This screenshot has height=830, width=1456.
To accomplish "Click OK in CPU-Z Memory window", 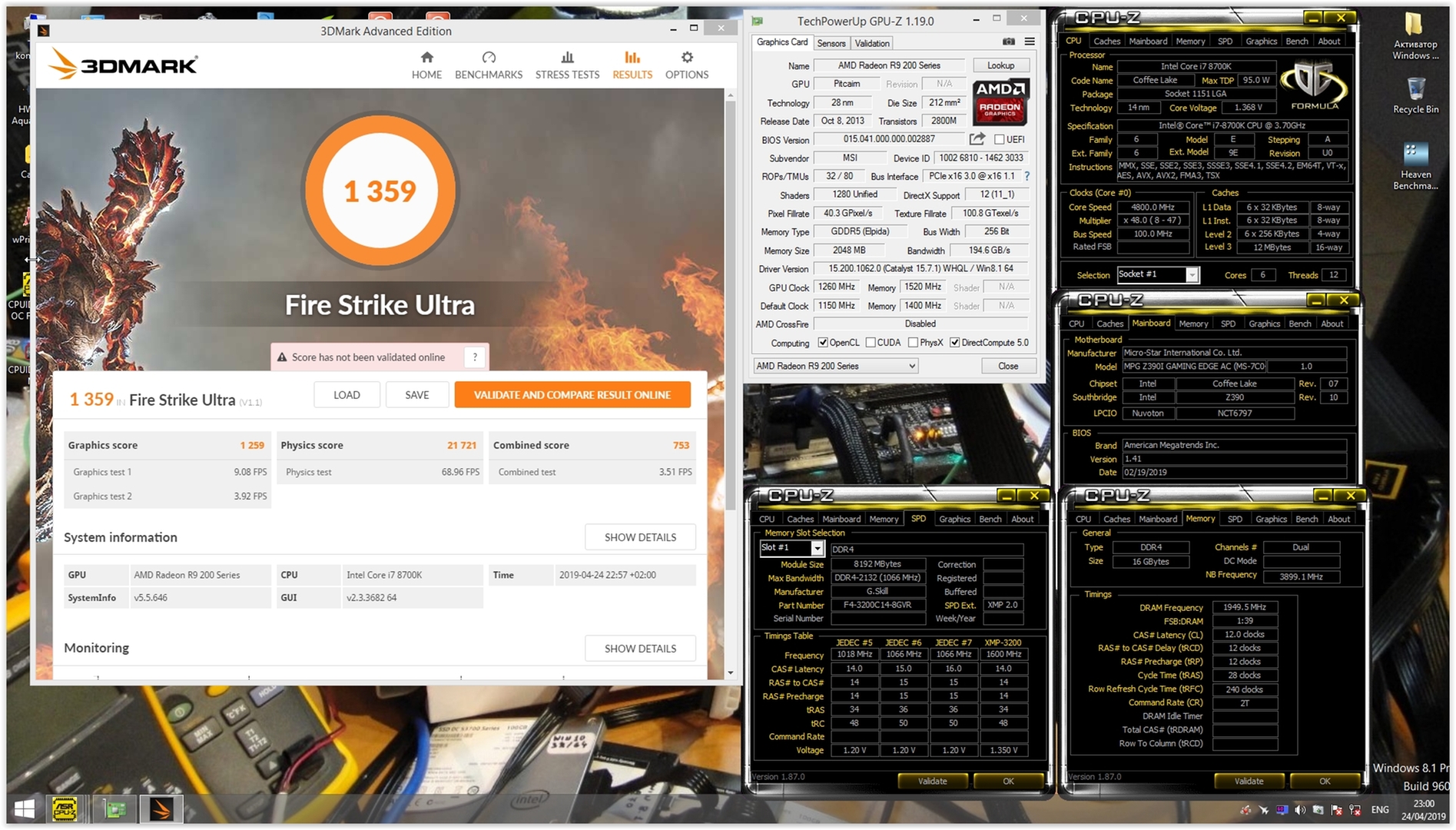I will [x=1325, y=782].
